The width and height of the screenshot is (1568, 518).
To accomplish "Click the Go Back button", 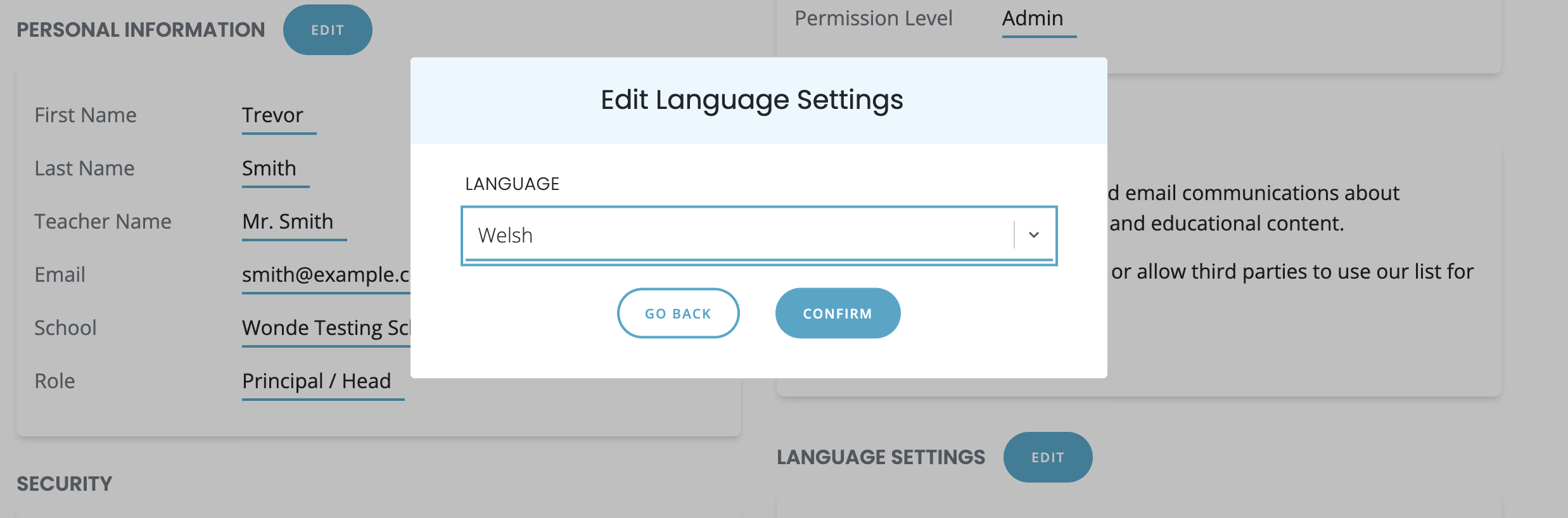I will pos(678,313).
